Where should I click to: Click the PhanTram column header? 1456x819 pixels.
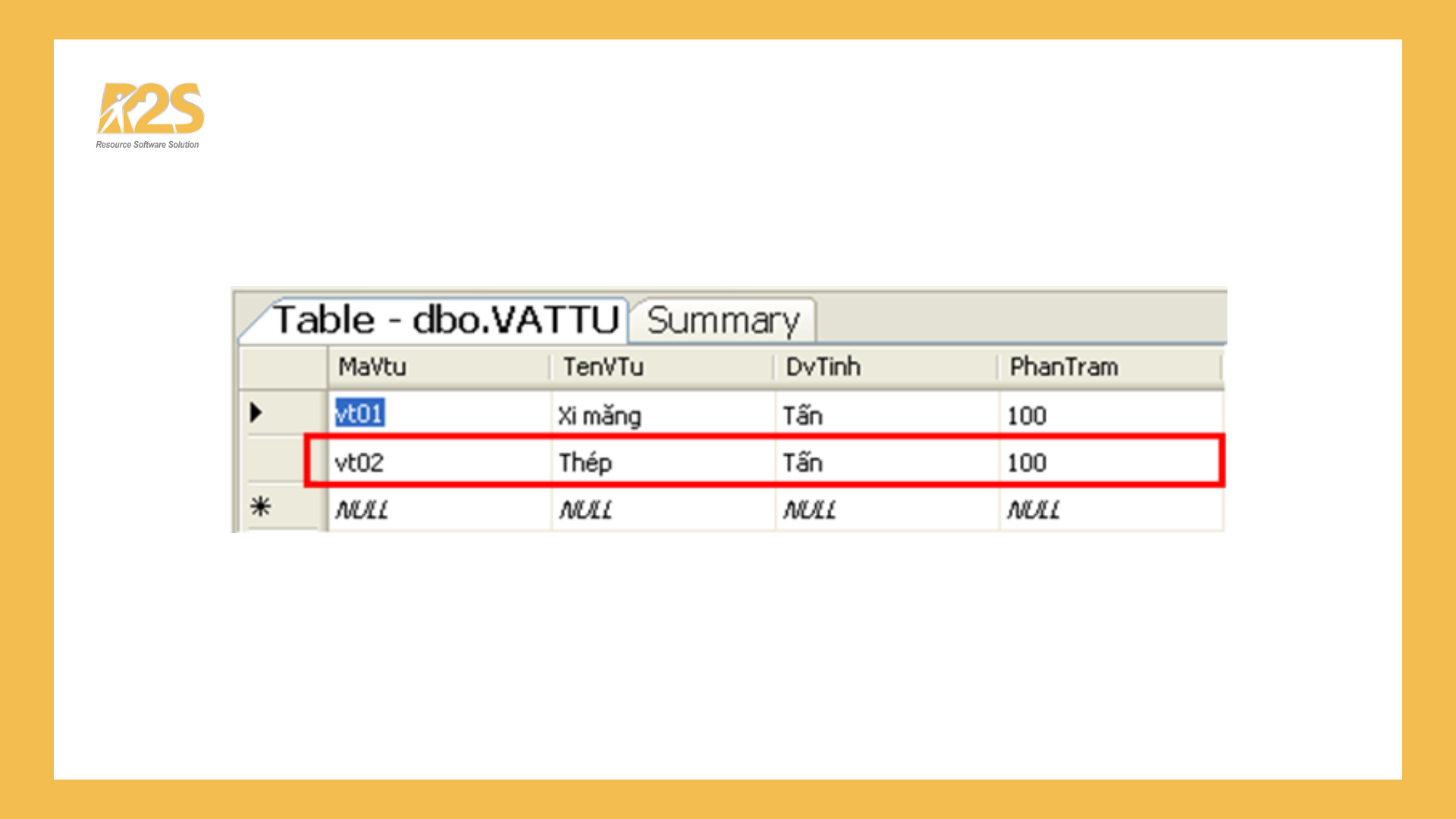pyautogui.click(x=1063, y=366)
